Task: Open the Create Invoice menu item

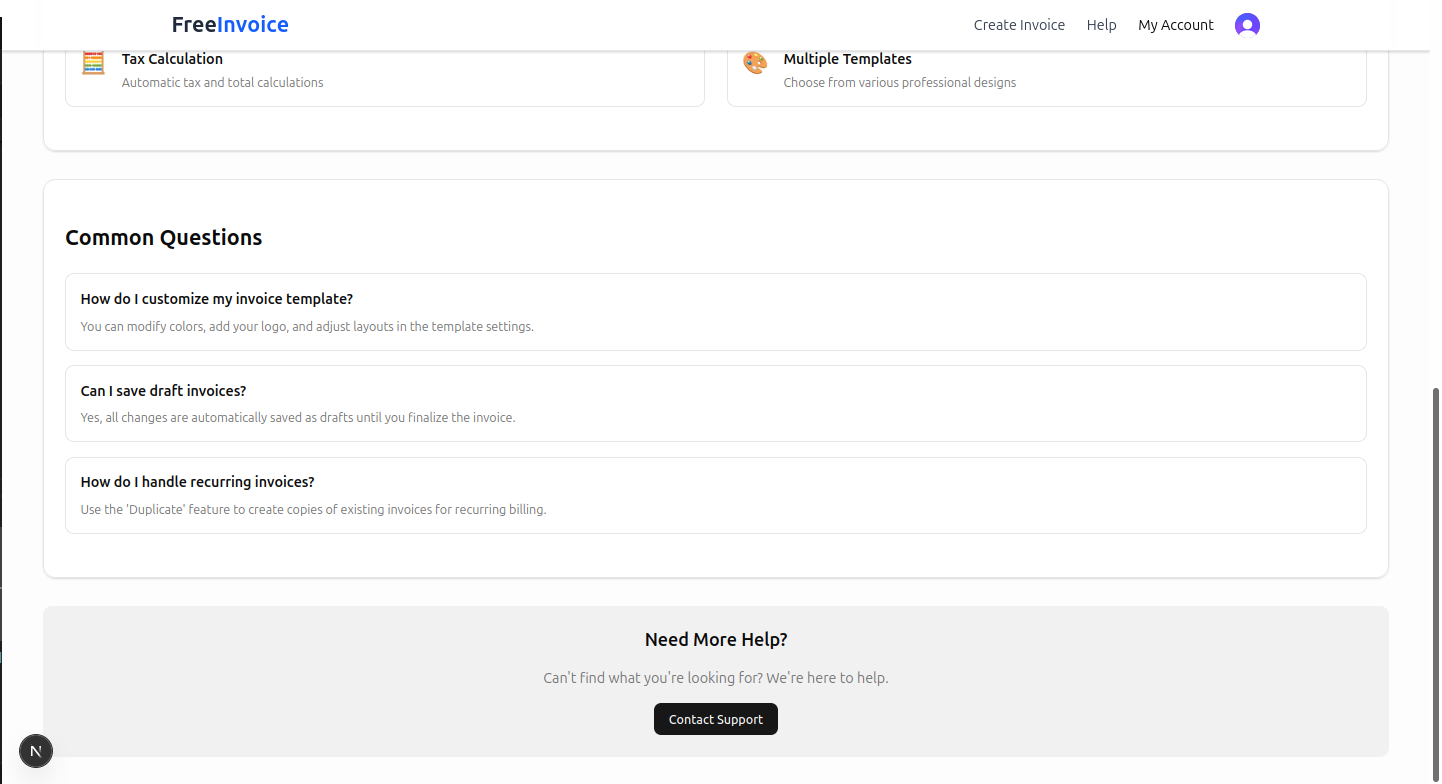Action: tap(1019, 25)
